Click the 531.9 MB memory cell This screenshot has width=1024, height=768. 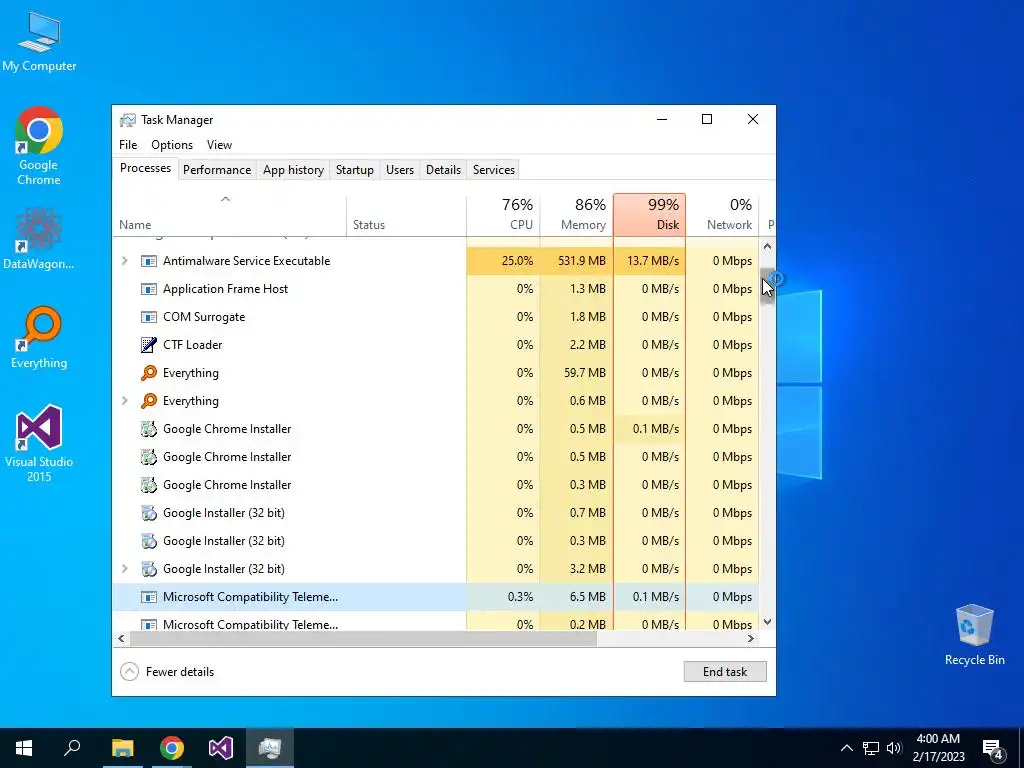click(x=577, y=261)
